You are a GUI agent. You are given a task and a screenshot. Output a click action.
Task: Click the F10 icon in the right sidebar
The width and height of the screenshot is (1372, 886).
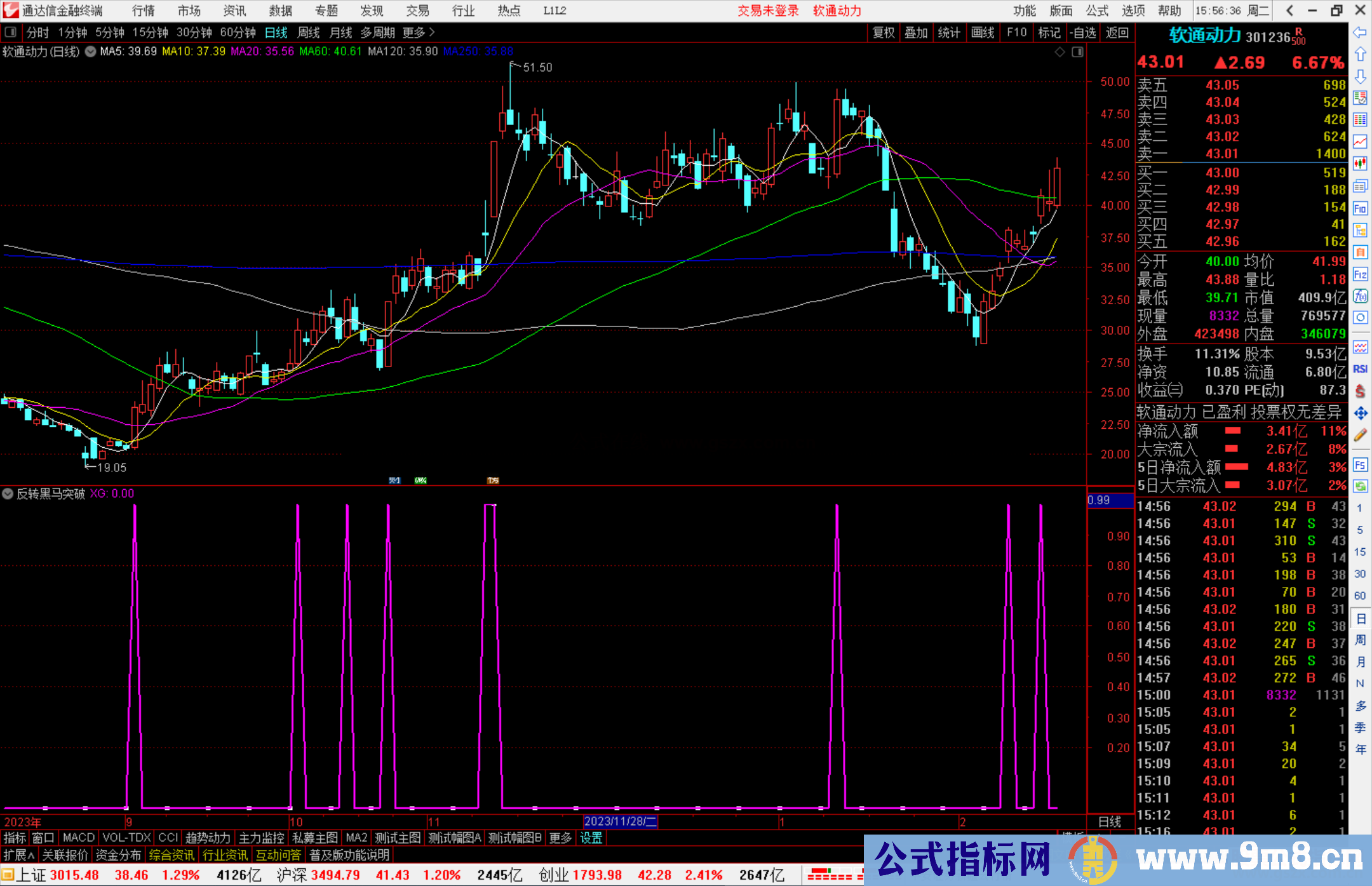pyautogui.click(x=1360, y=209)
